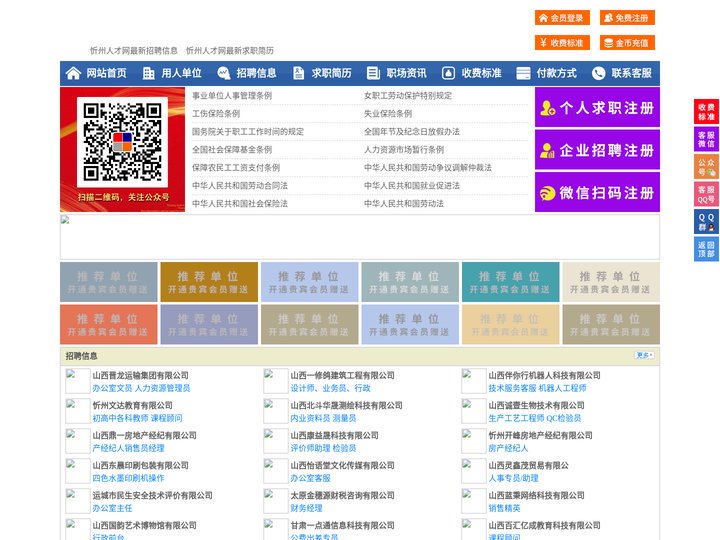The height and width of the screenshot is (540, 720).
Task: Open 全国年节及纪念日放假办法 link
Action: click(x=412, y=131)
